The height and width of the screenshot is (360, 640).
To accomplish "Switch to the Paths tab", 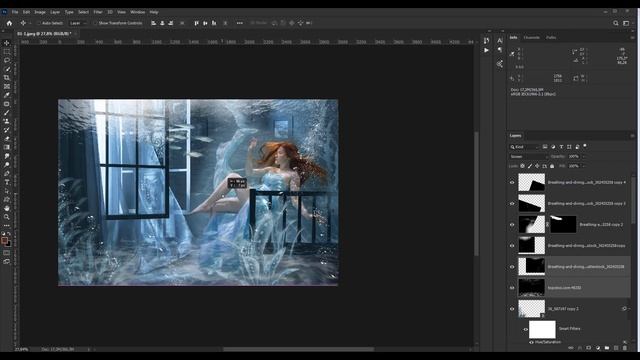I will pyautogui.click(x=551, y=38).
